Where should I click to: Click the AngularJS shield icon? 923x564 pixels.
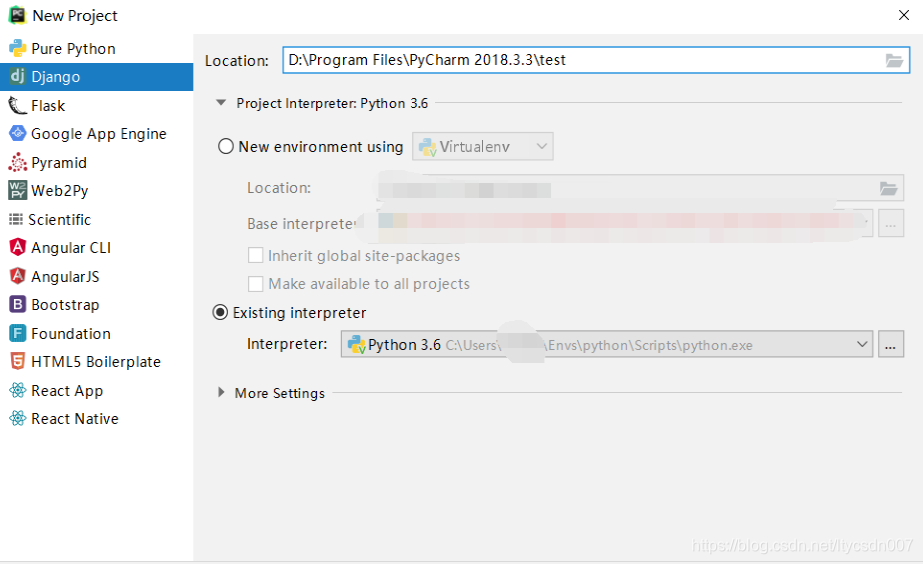[18, 276]
